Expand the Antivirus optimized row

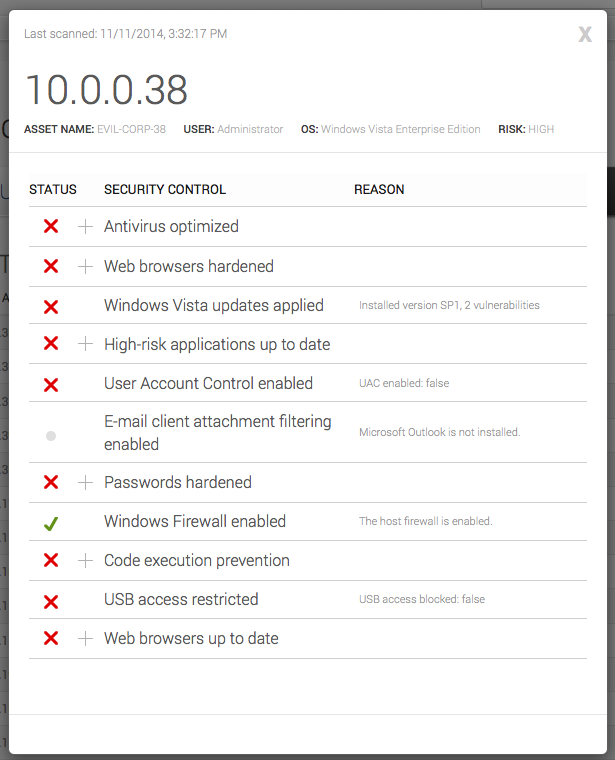(x=85, y=227)
